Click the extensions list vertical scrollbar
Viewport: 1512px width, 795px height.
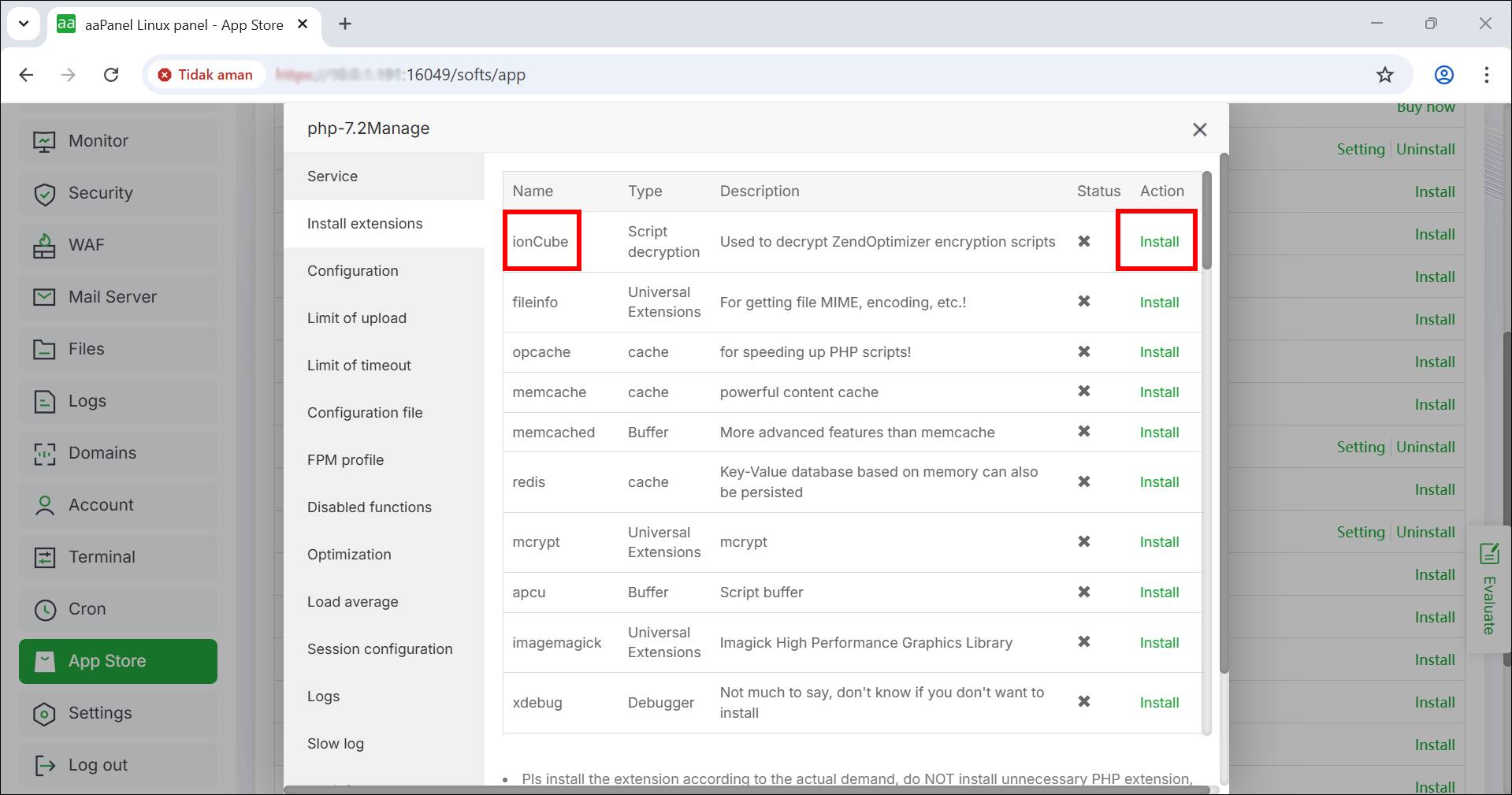1206,221
